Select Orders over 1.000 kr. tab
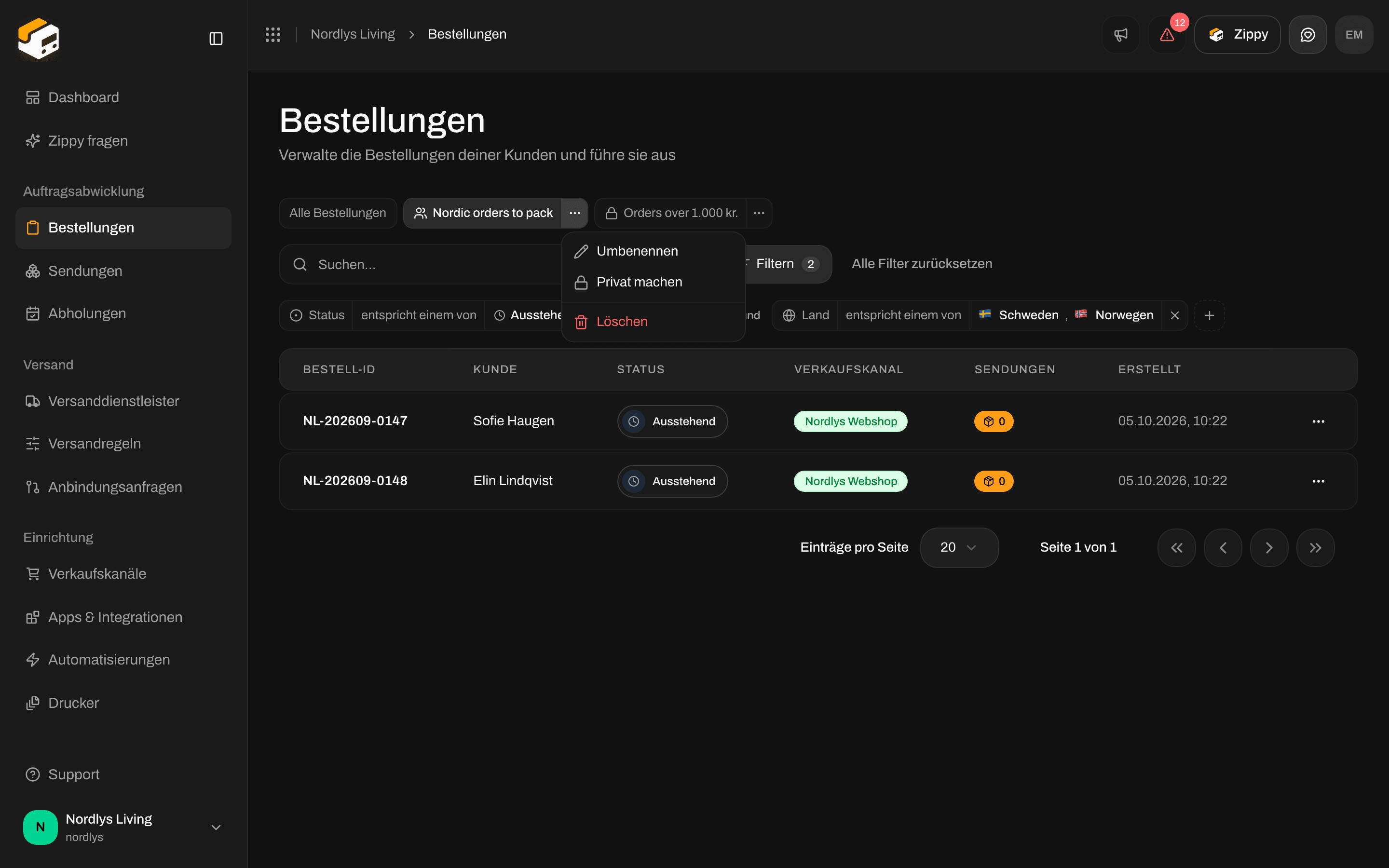 [670, 213]
